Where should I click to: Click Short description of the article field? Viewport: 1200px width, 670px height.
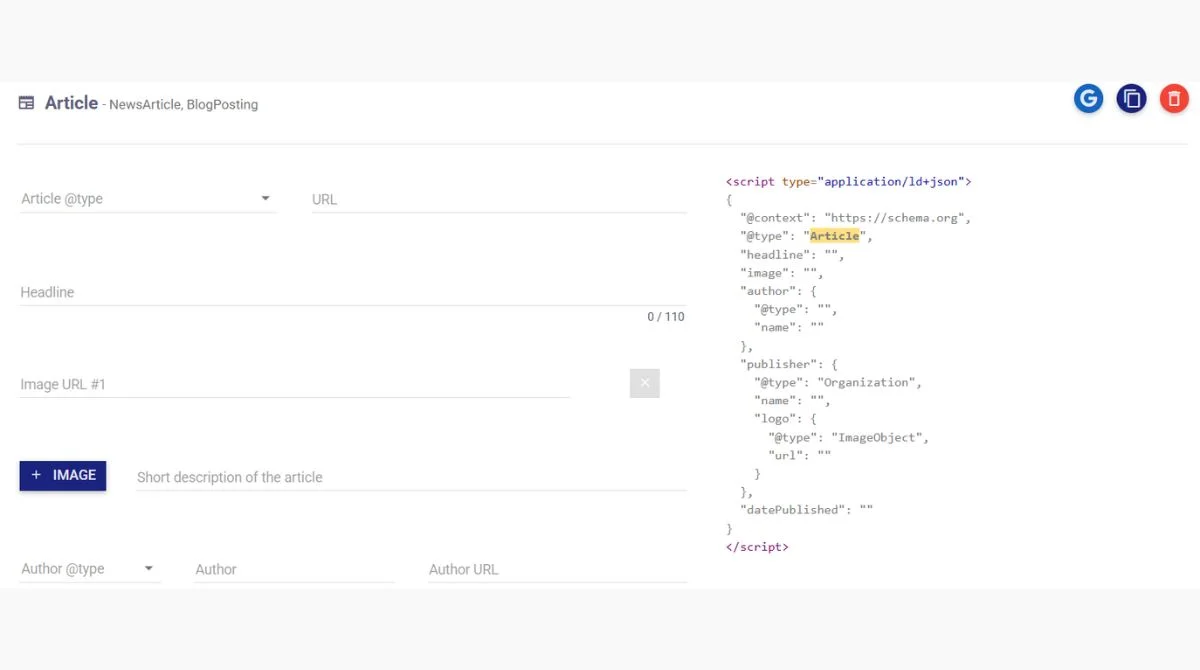click(x=411, y=477)
